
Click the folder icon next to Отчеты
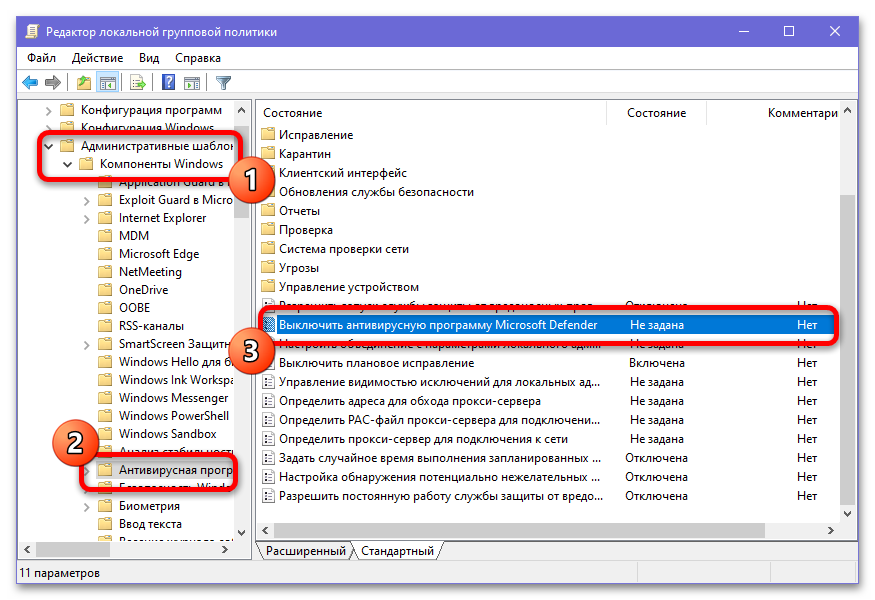(x=268, y=210)
